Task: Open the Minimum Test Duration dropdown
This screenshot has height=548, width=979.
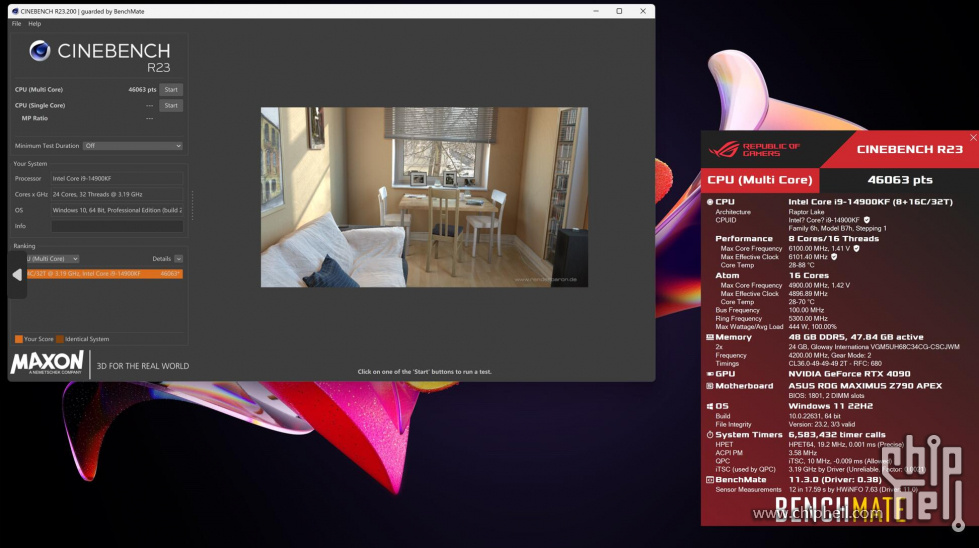Action: (133, 145)
